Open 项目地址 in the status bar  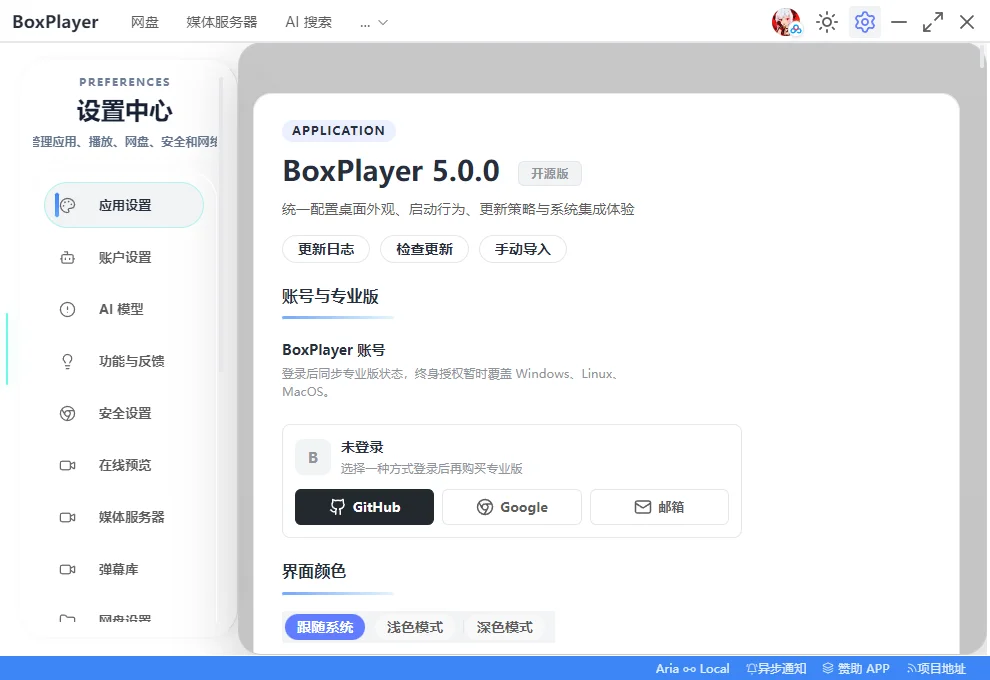tap(936, 669)
